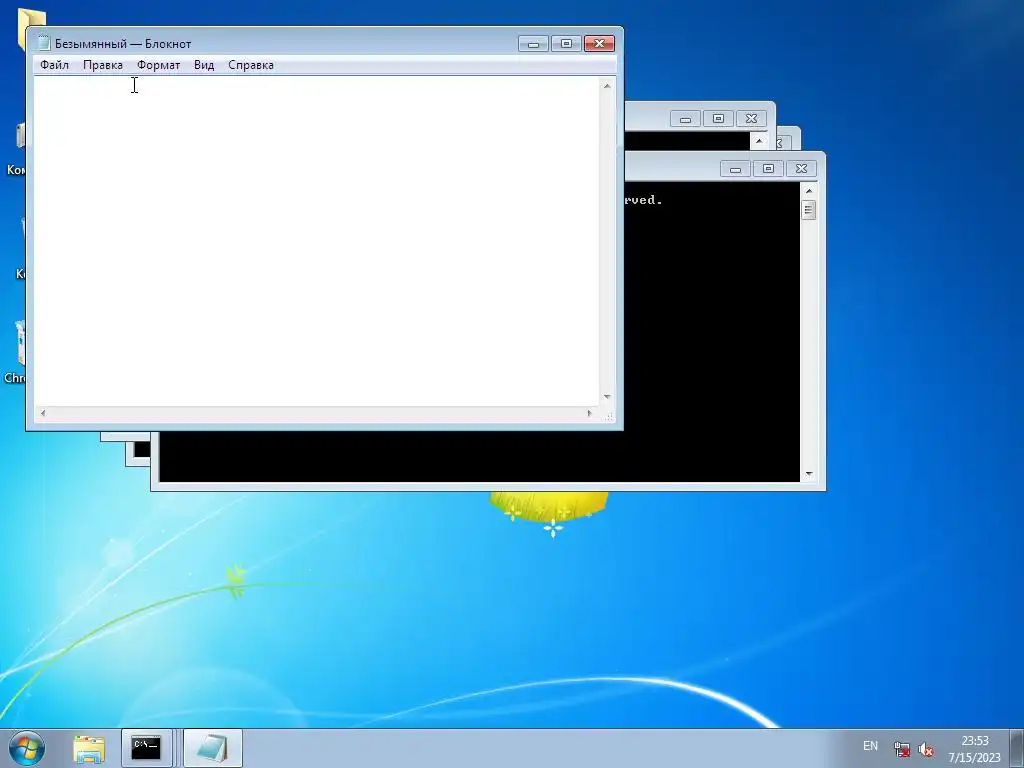Click the Notepad icon in title bar

(x=44, y=43)
